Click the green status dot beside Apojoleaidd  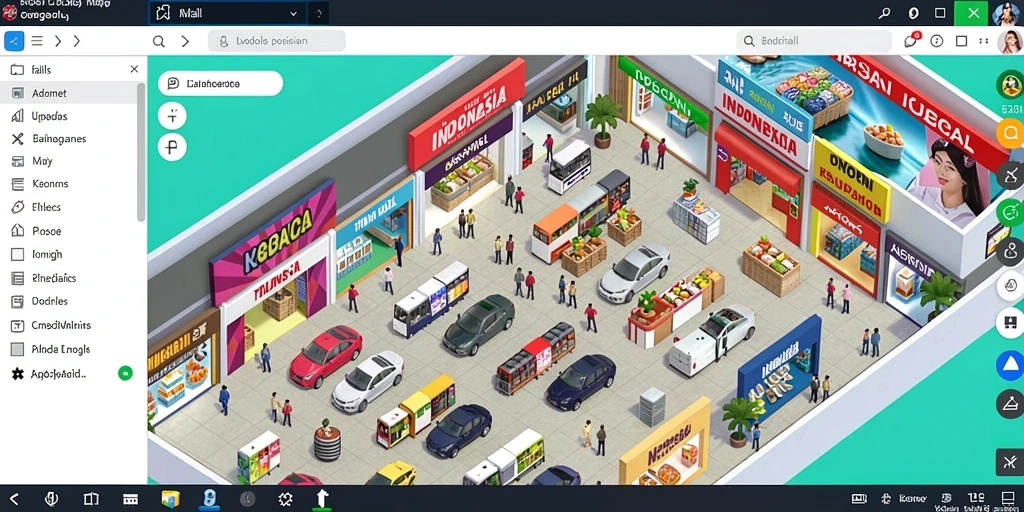125,374
